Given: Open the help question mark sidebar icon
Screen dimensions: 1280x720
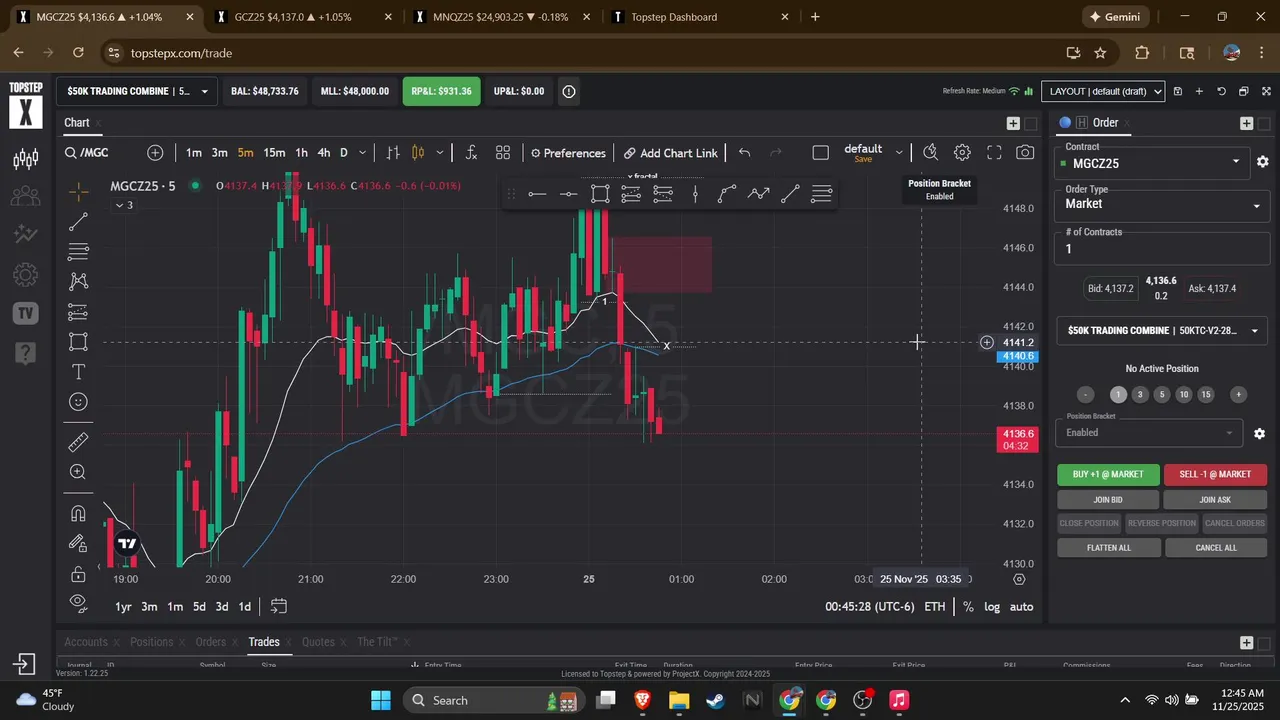Looking at the screenshot, I should [26, 352].
